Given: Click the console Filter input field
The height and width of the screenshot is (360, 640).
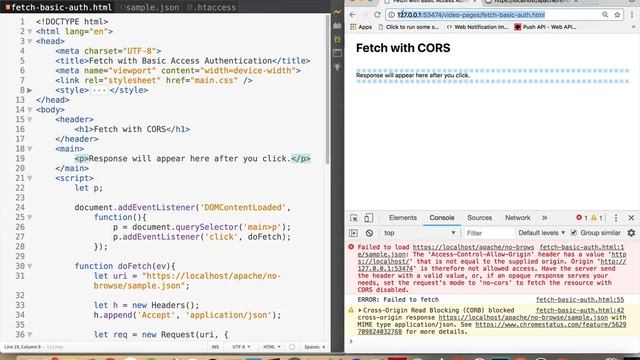Looking at the screenshot, I should [x=488, y=233].
